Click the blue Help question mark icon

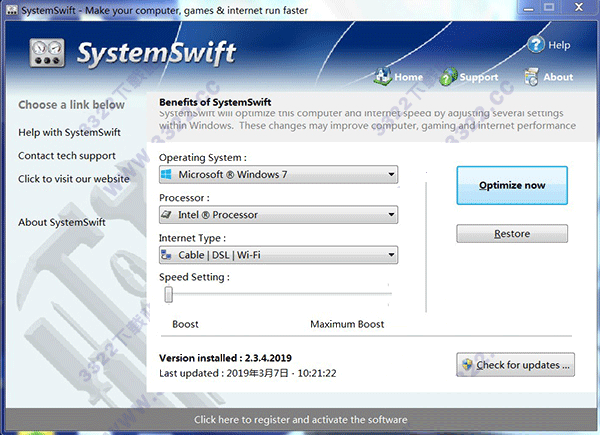pos(535,45)
